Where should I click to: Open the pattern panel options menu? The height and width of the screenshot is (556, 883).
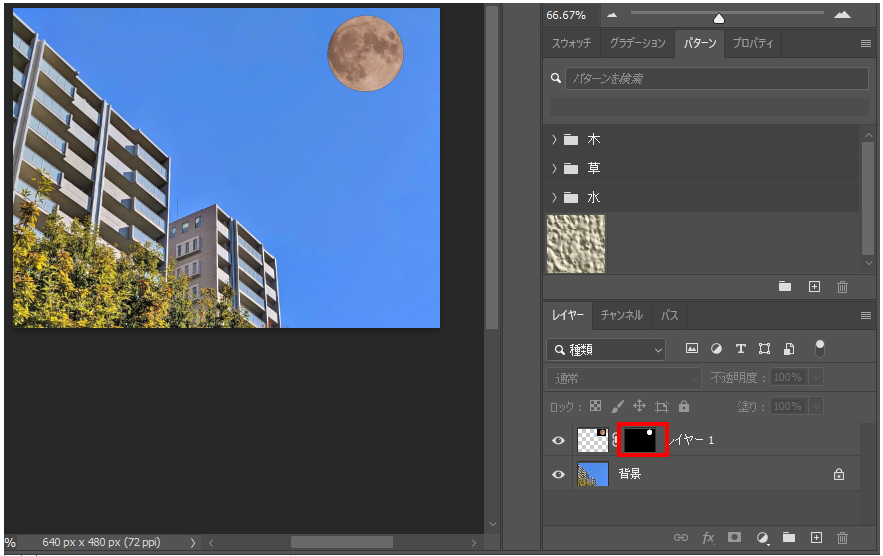click(x=866, y=43)
